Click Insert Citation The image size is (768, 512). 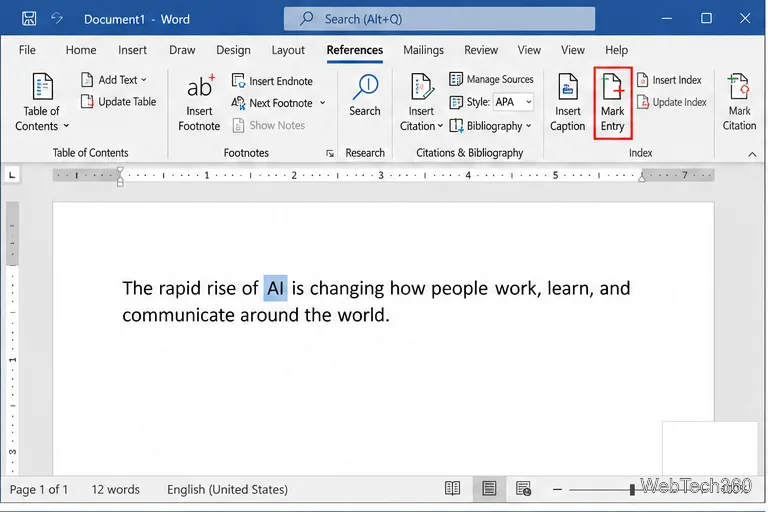click(421, 102)
